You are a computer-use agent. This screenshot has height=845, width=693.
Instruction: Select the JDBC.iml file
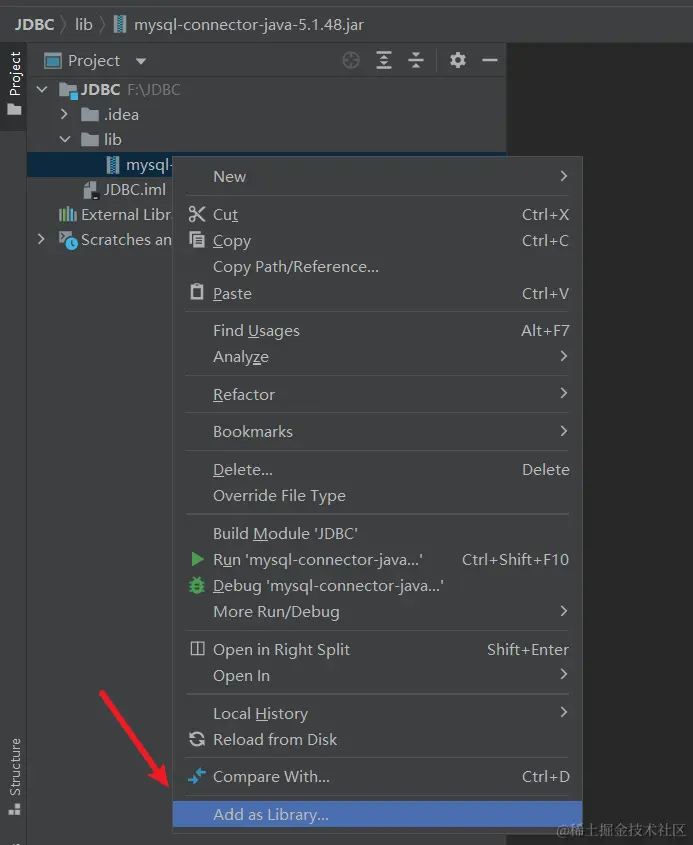tap(134, 190)
